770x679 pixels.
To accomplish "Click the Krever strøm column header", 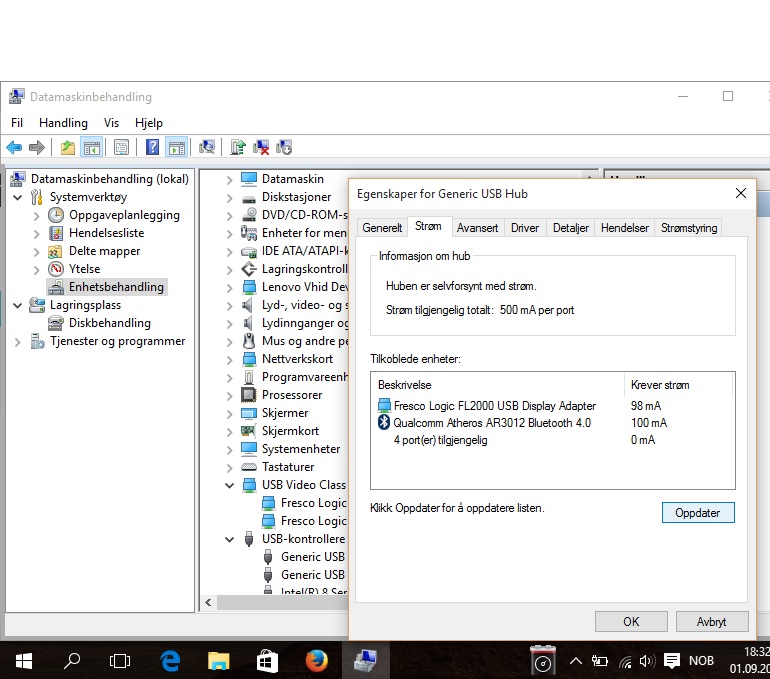I will 679,385.
